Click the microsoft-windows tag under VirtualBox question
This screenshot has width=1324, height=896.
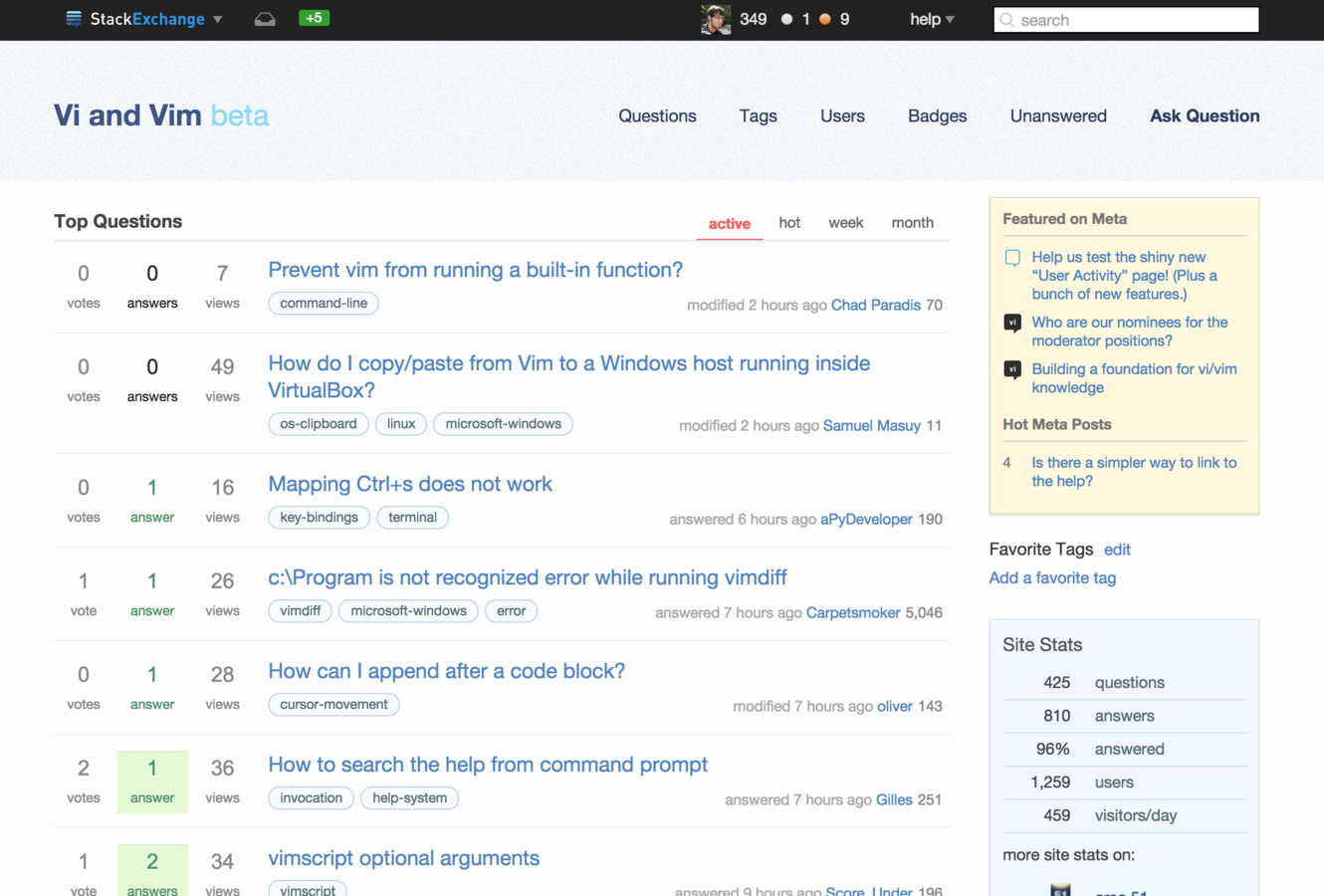(x=504, y=424)
